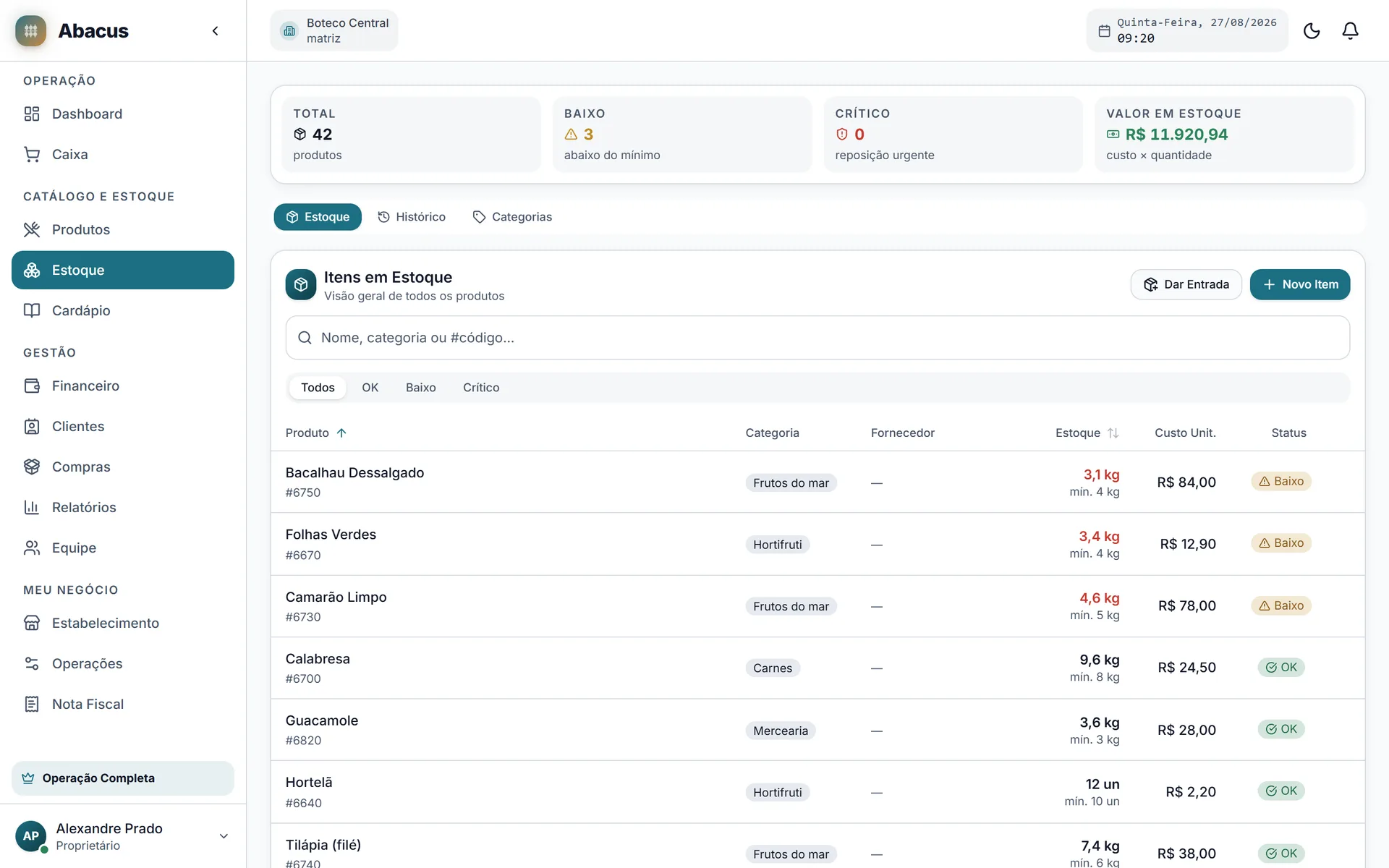Viewport: 1389px width, 868px height.
Task: Switch to the Categorias tab
Action: (512, 217)
